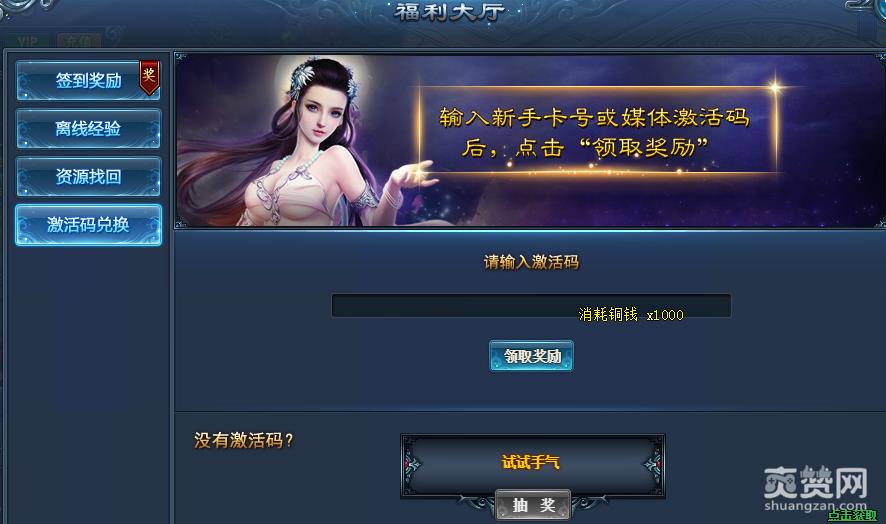Screen dimensions: 886x524
Task: Select the 激活码兑换 tab
Action: point(88,225)
